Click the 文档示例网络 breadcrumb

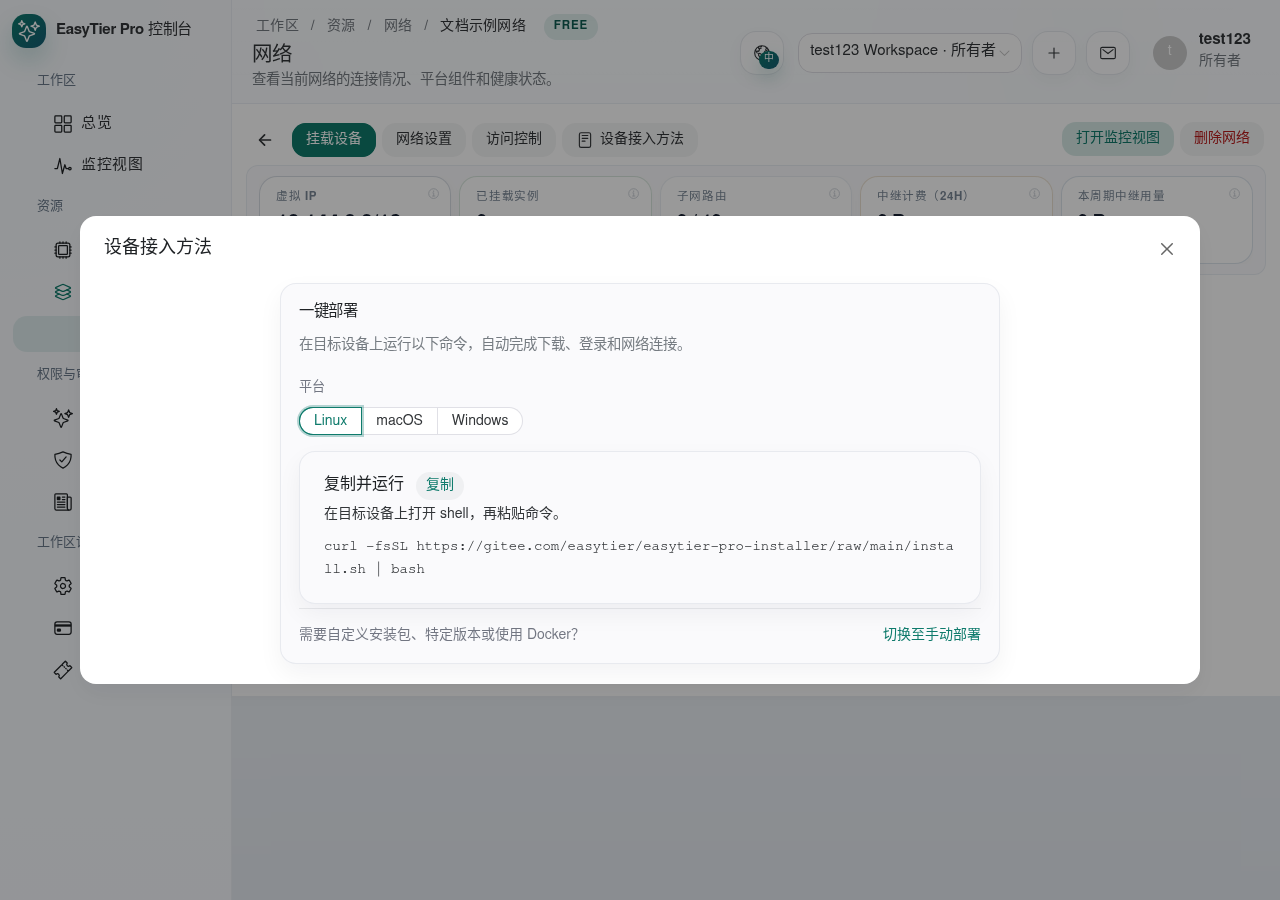pos(483,25)
